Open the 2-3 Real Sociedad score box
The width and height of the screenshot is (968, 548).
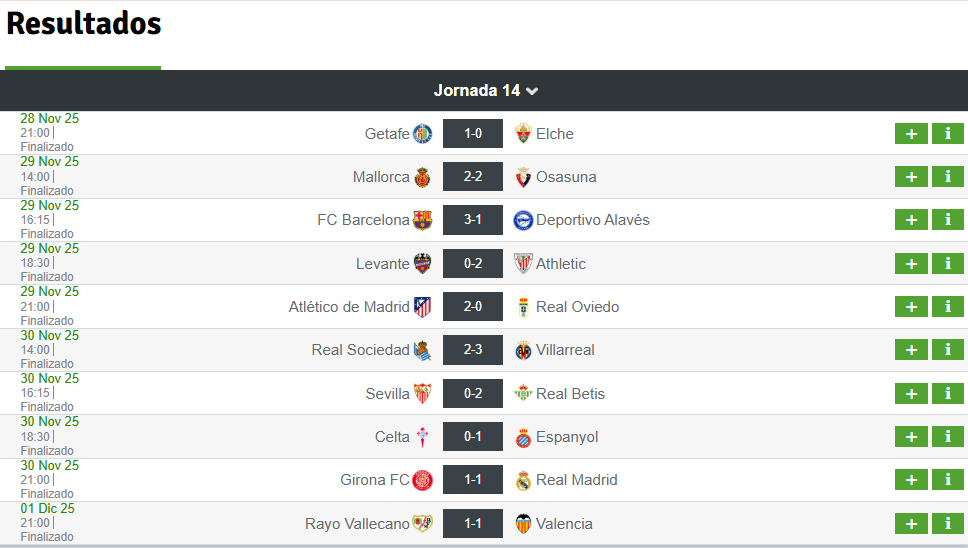pos(473,350)
